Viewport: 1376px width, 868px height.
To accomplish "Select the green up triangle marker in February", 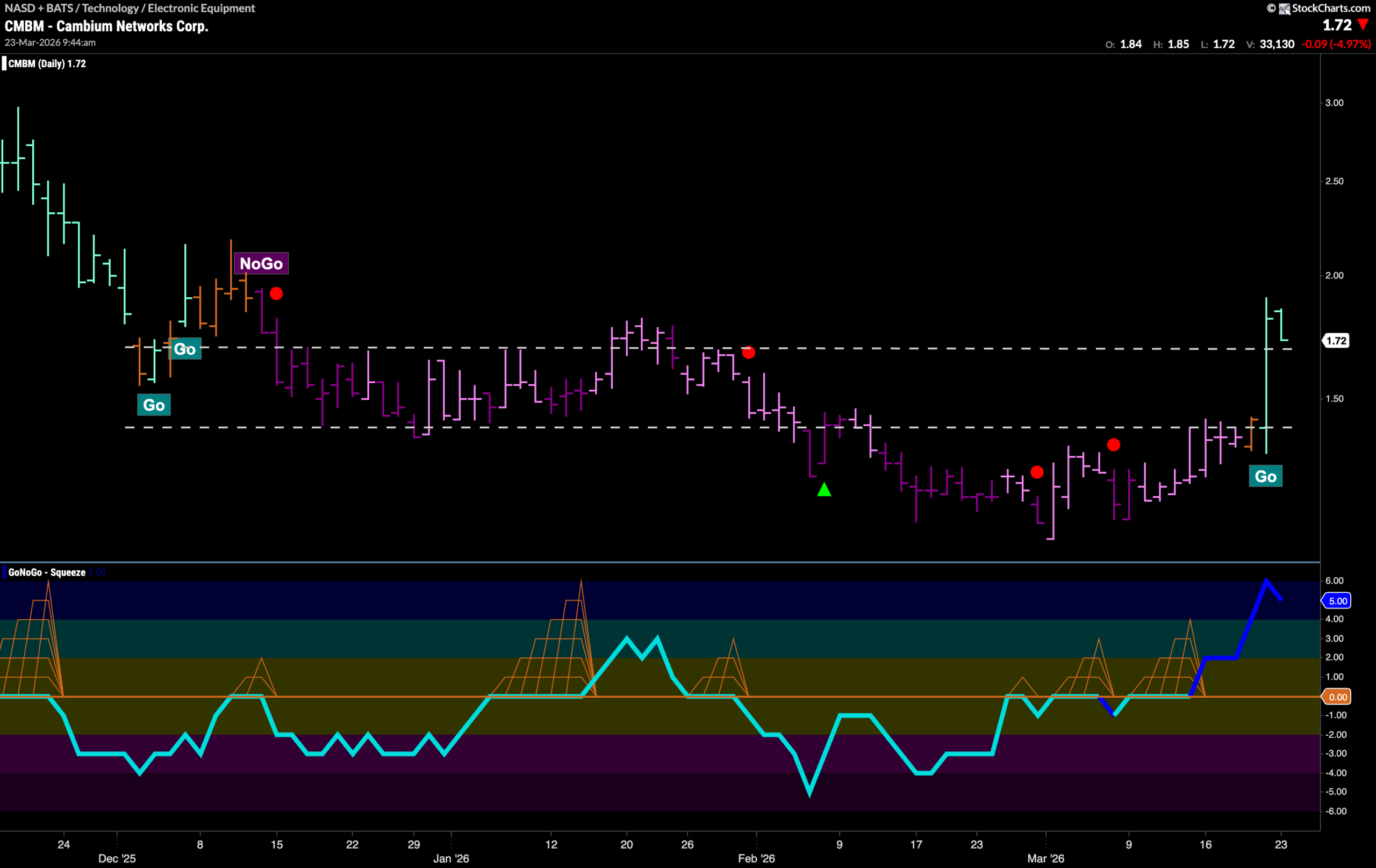I will tap(824, 489).
